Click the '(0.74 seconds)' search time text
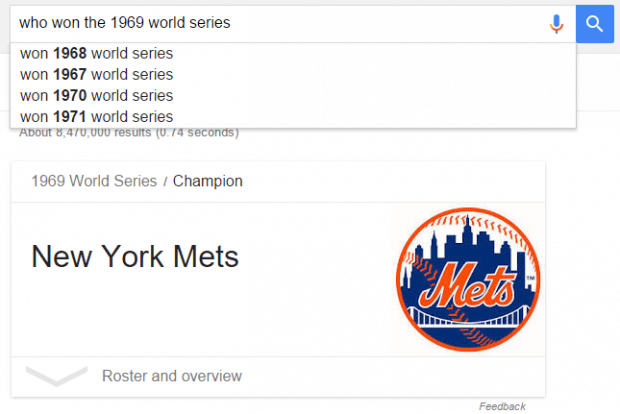 pyautogui.click(x=197, y=132)
